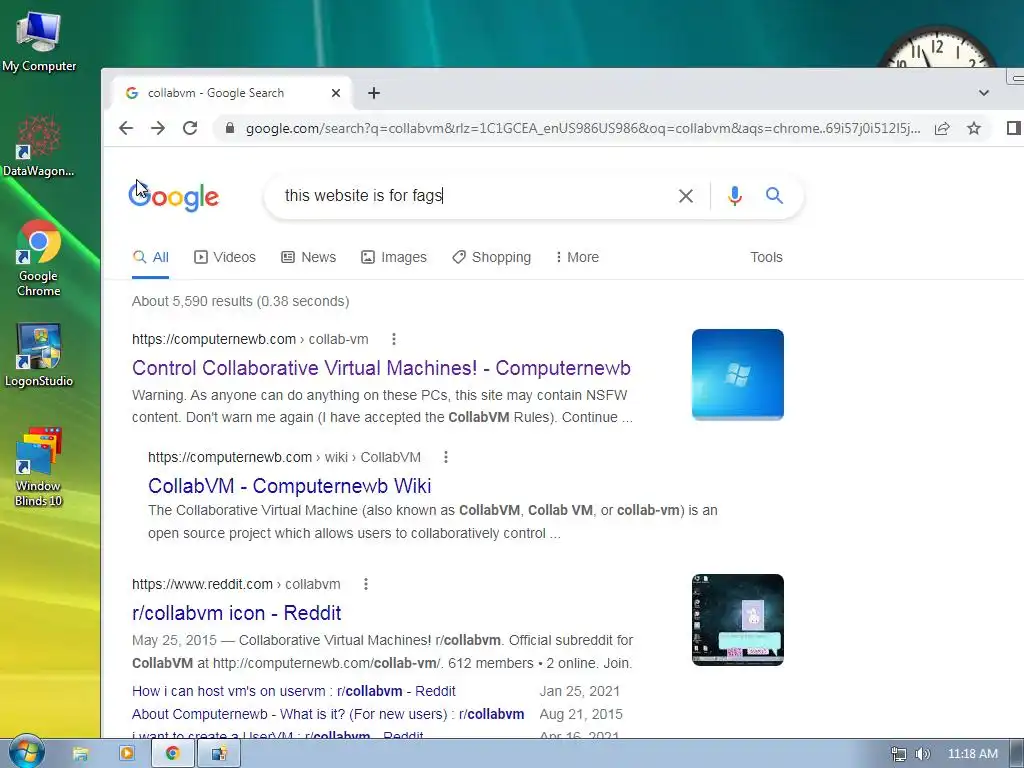Click the 'Jan 25, 2021' date text

pyautogui.click(x=579, y=691)
